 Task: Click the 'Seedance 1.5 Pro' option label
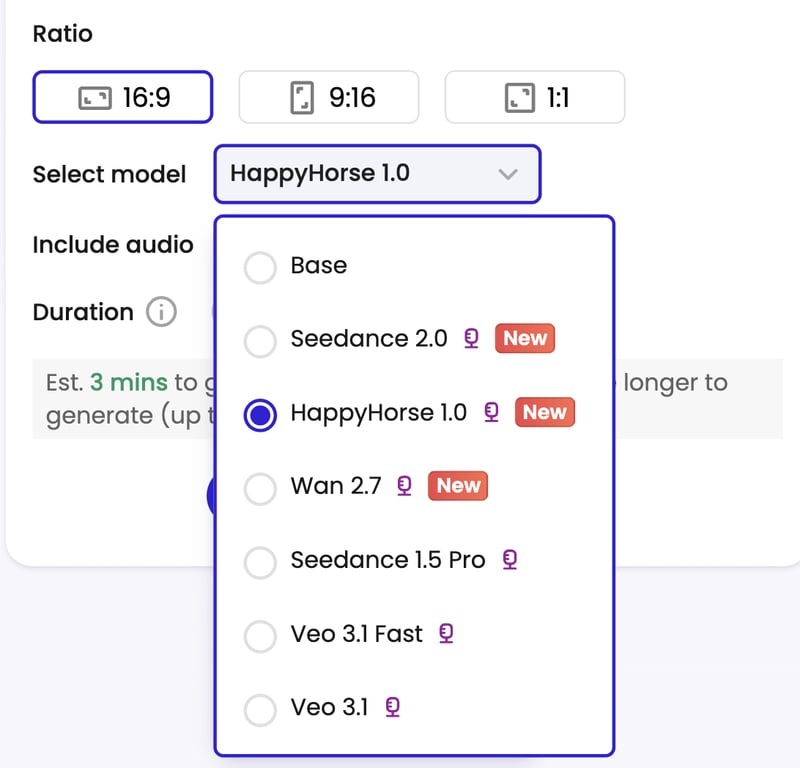388,560
